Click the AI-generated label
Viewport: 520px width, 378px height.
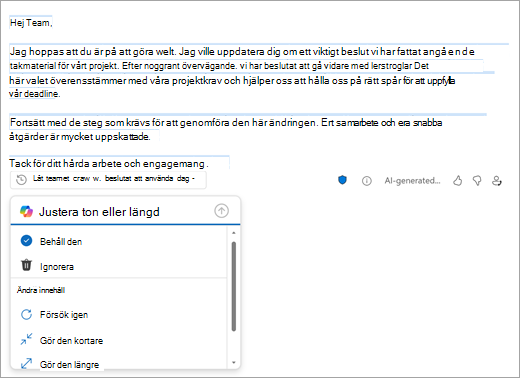click(x=412, y=181)
